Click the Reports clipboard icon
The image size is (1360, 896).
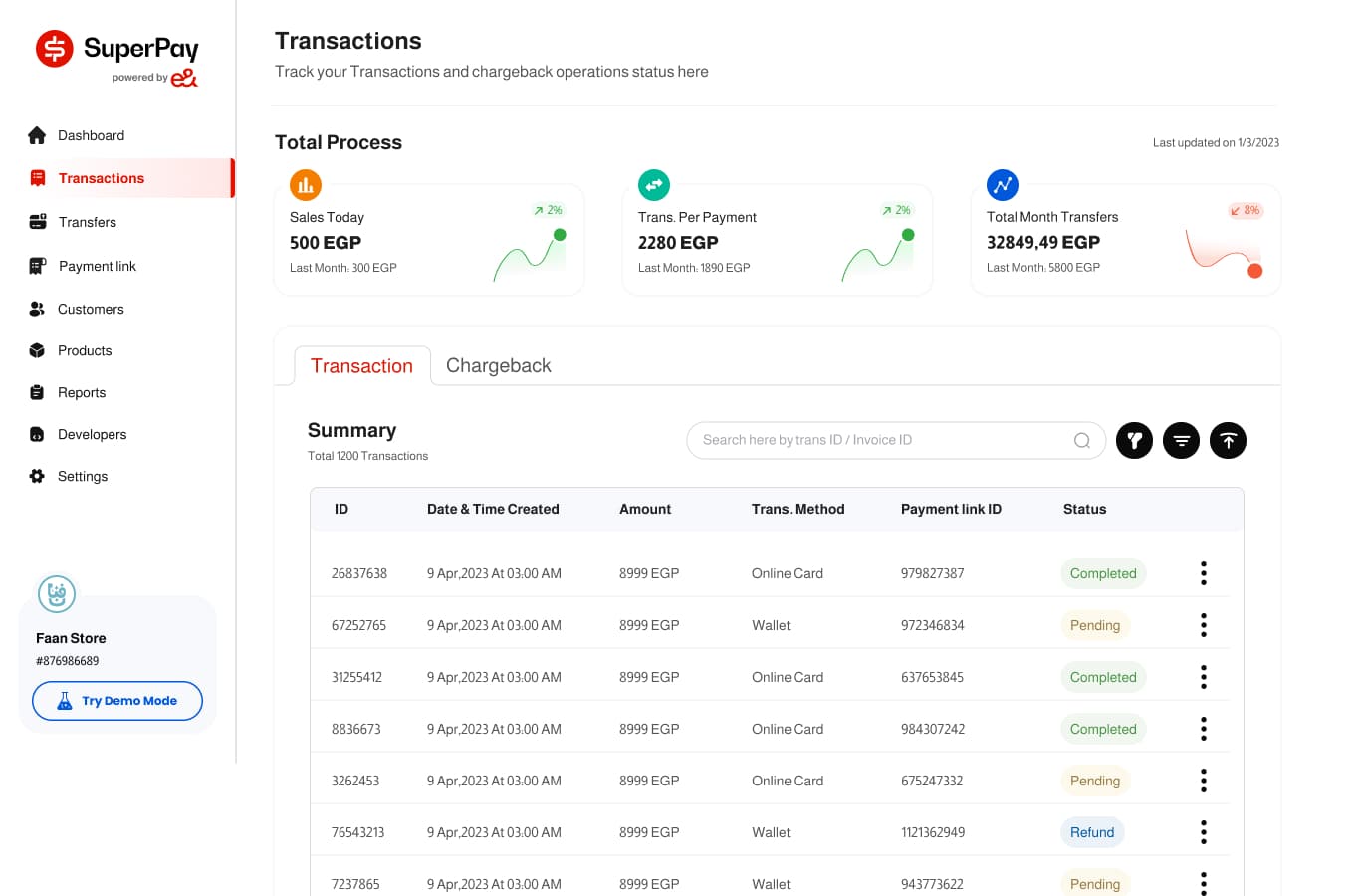(37, 392)
